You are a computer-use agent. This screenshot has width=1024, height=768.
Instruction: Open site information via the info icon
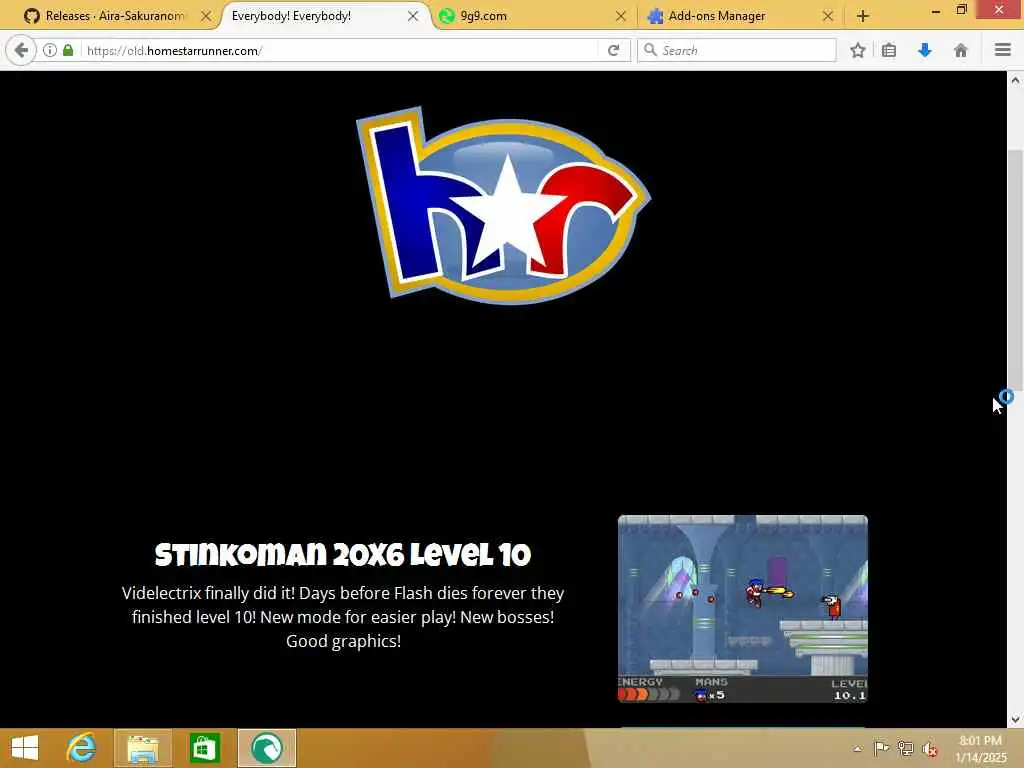(x=50, y=50)
